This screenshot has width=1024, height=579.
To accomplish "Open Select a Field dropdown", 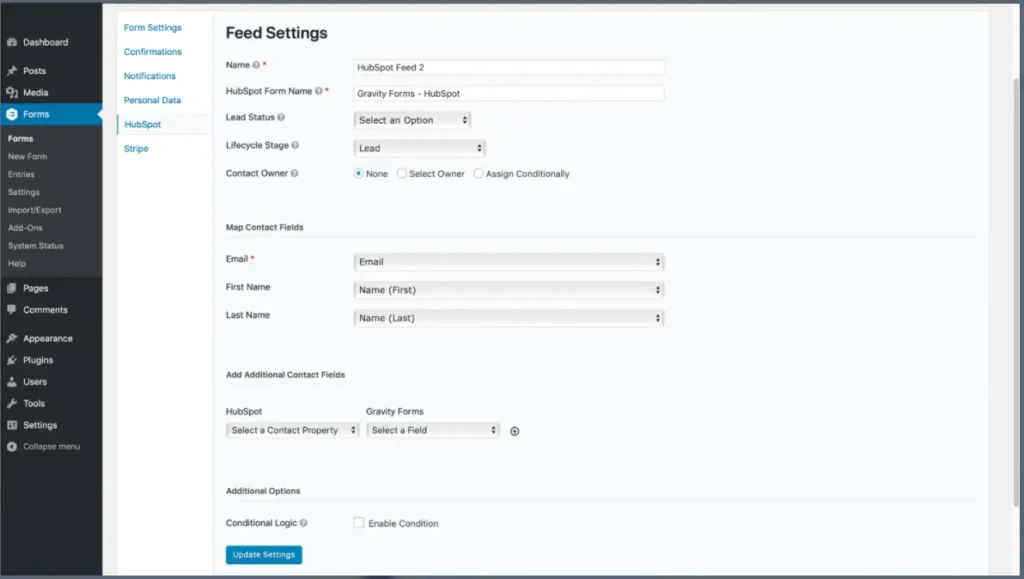I will [432, 430].
